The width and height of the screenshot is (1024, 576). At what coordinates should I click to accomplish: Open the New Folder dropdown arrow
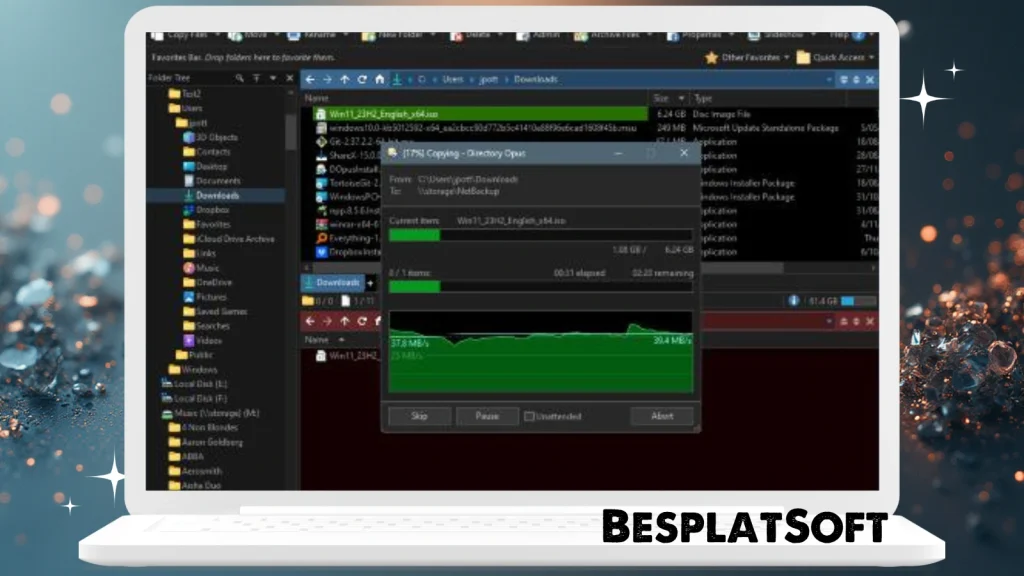(x=432, y=33)
